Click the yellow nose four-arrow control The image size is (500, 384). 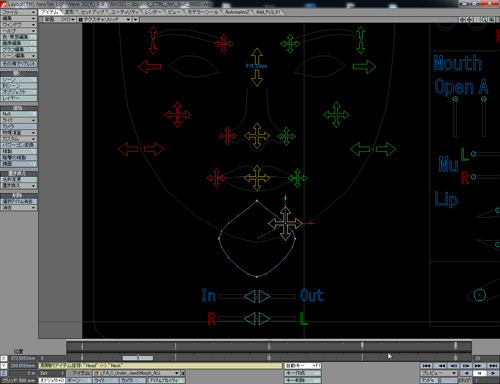pyautogui.click(x=257, y=136)
